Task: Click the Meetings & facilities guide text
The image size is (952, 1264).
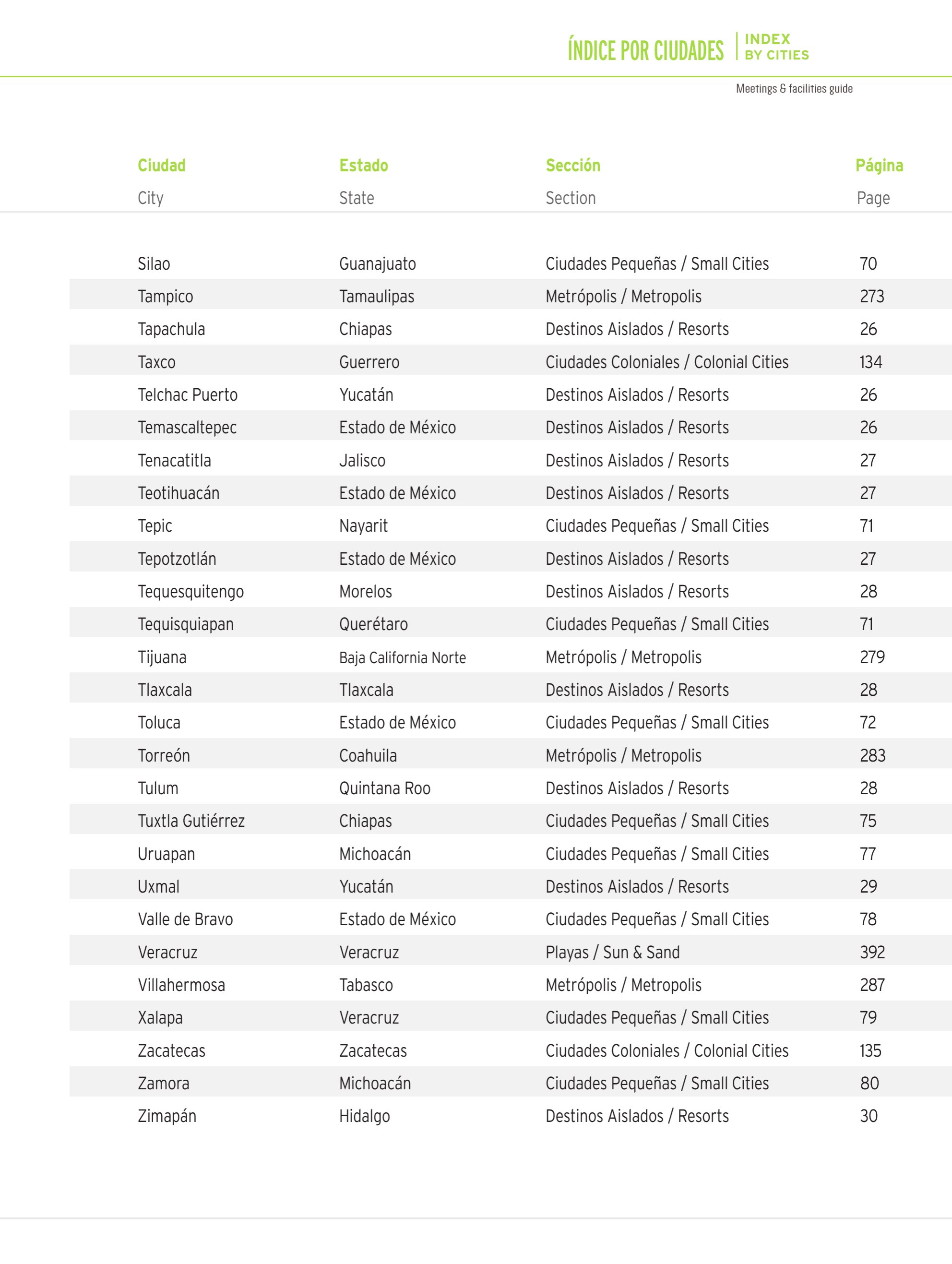Action: [x=794, y=89]
